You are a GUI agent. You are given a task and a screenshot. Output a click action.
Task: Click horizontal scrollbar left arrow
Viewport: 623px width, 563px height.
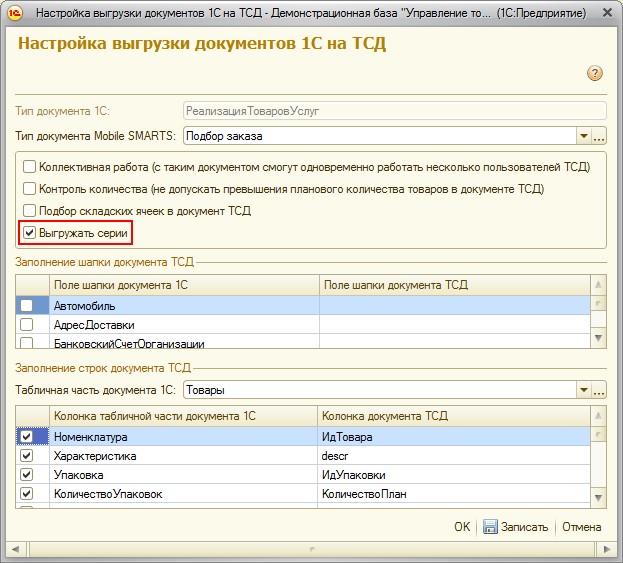(15, 549)
